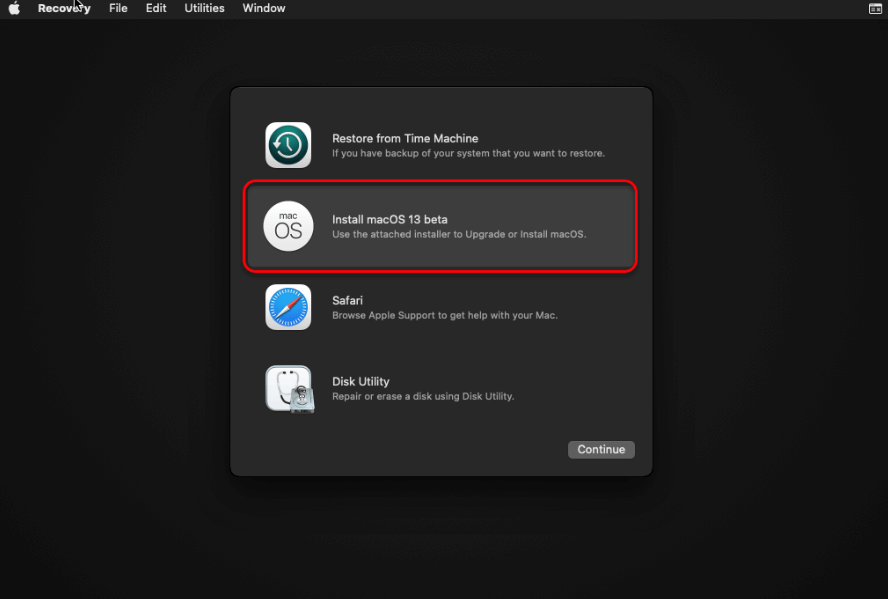Open the Apple logo menu
888x599 pixels.
(15, 8)
